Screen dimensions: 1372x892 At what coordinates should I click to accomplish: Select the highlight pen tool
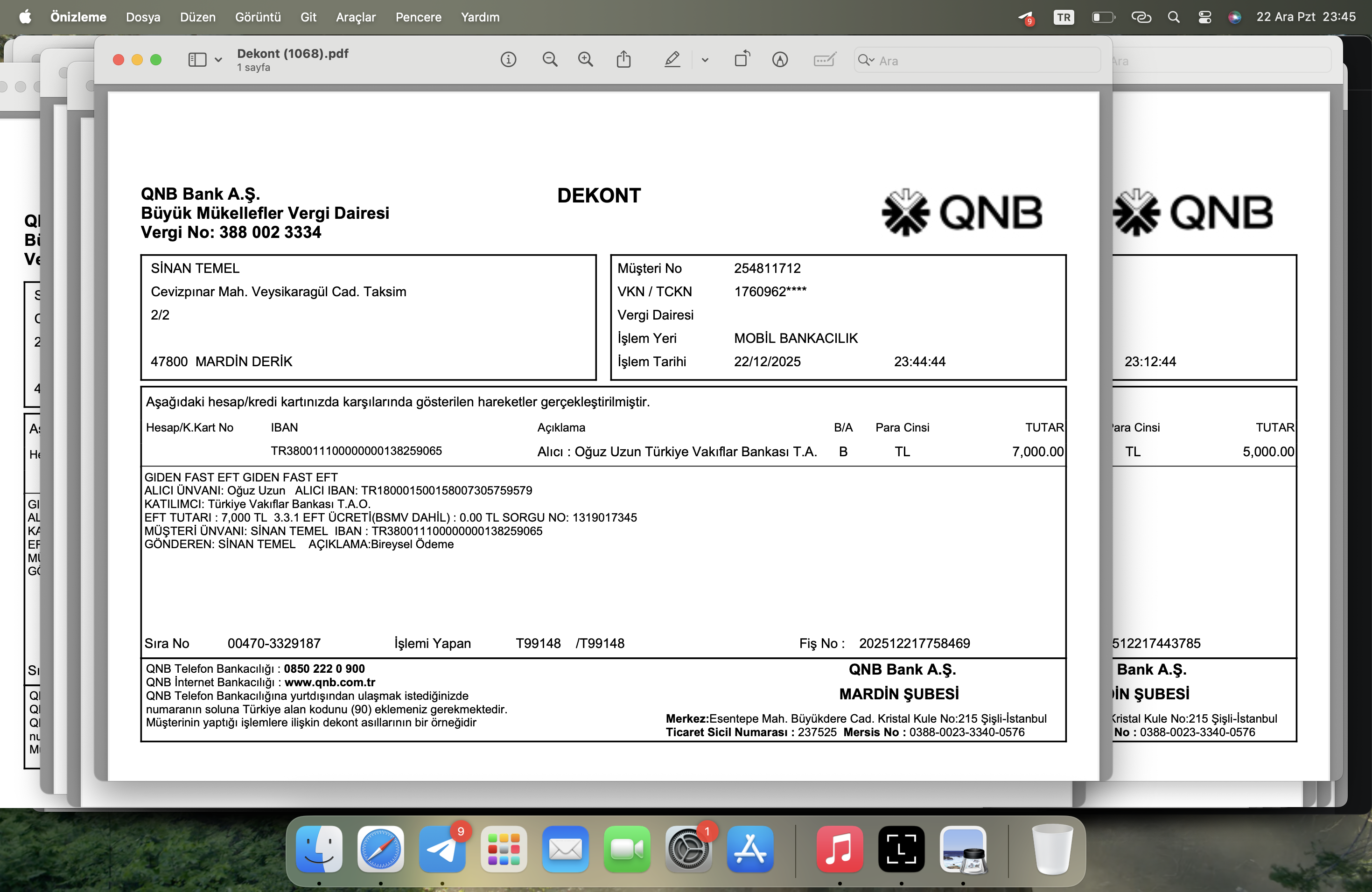(672, 60)
